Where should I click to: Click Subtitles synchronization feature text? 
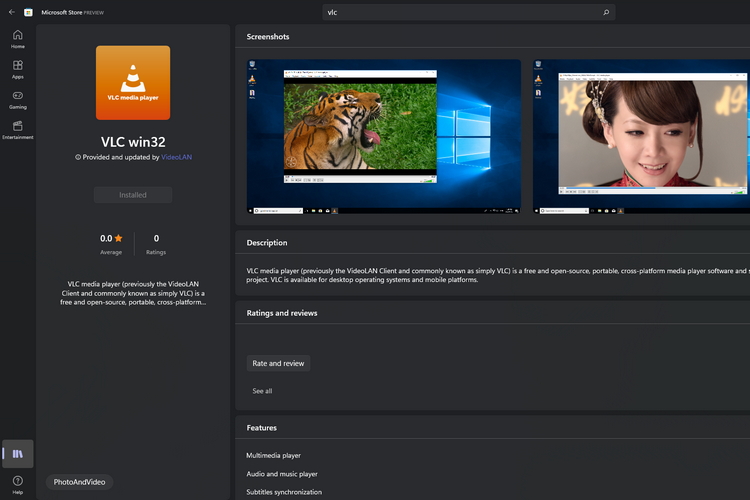pos(284,492)
